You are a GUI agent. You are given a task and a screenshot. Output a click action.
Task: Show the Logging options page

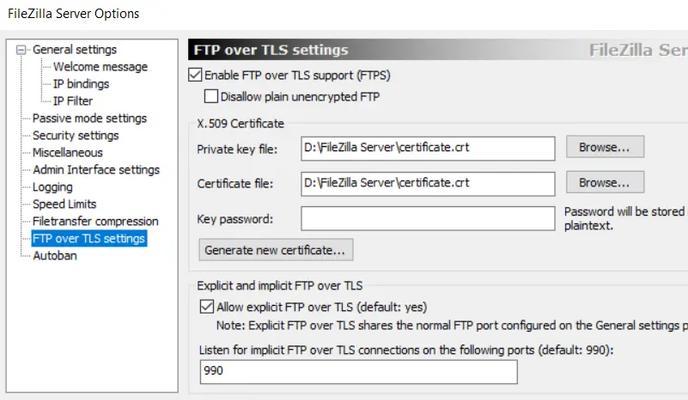coord(53,187)
